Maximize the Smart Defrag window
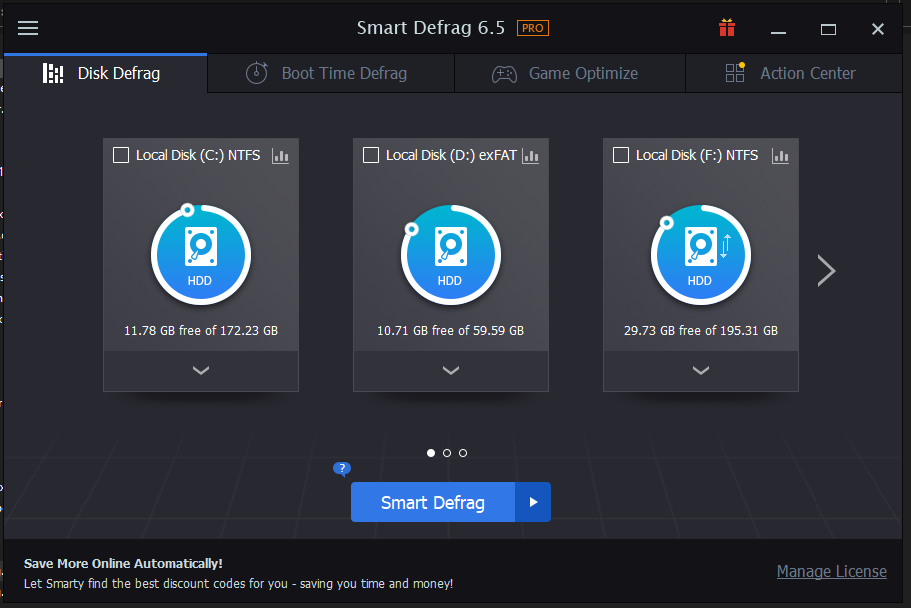Screen dimensions: 911x608 pyautogui.click(x=828, y=29)
